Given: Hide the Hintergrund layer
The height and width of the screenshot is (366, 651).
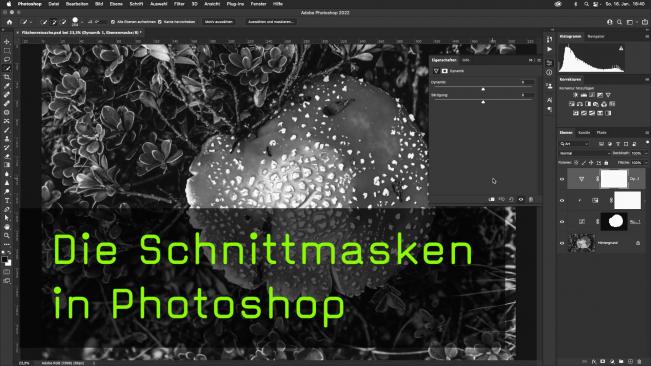Looking at the screenshot, I should tap(562, 243).
